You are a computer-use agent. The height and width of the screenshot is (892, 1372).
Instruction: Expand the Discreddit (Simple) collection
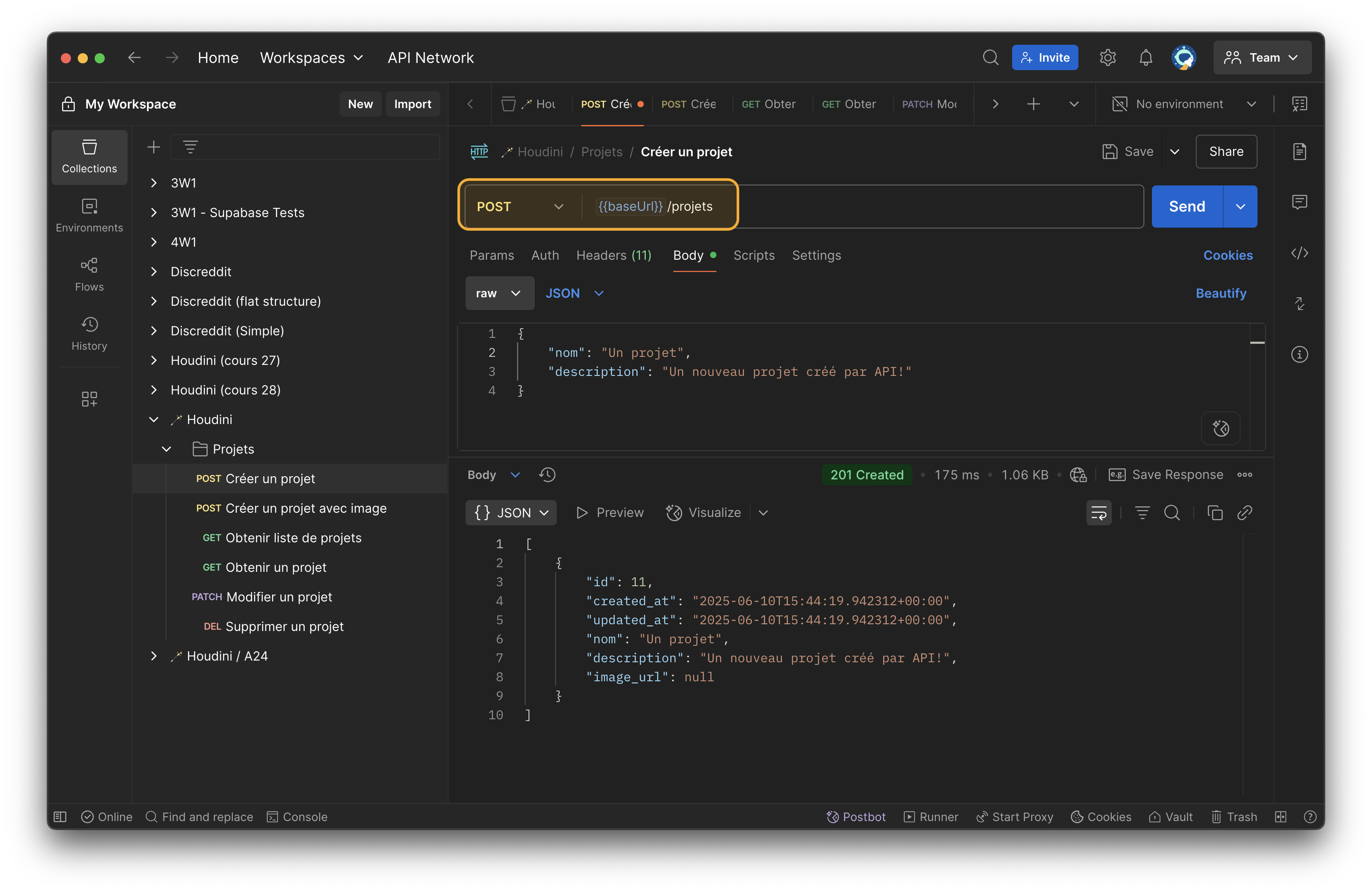click(153, 331)
